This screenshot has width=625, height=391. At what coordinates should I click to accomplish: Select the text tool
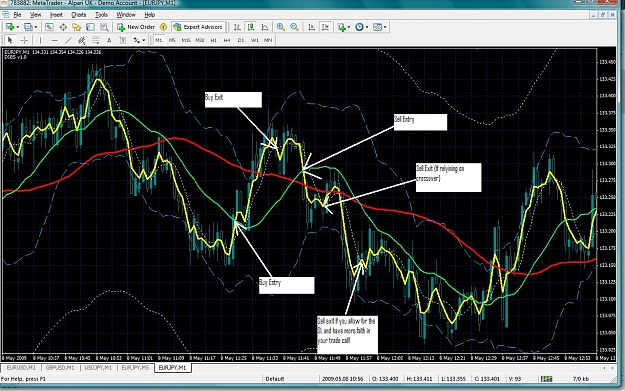point(109,40)
